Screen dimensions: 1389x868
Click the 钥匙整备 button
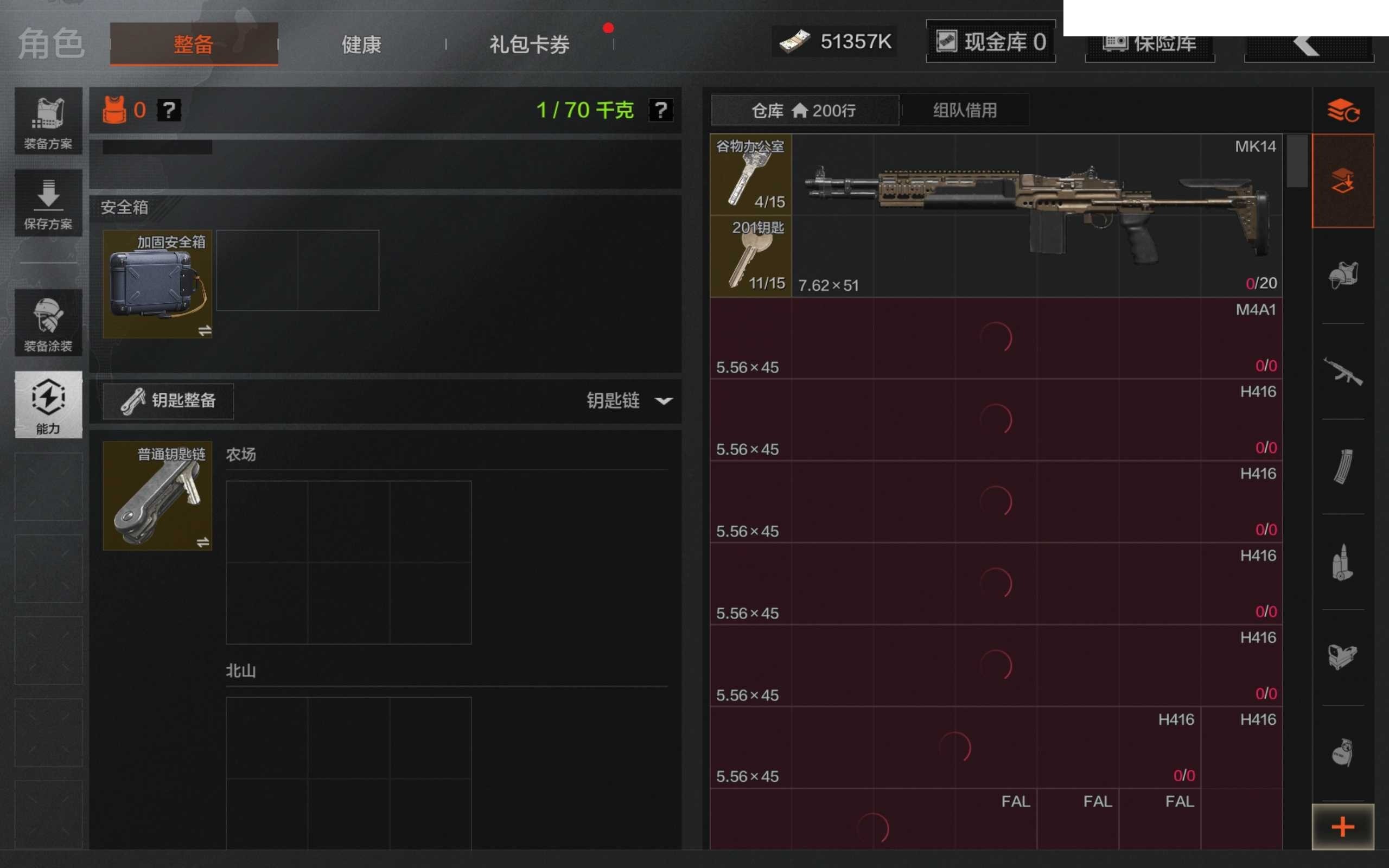pos(168,401)
